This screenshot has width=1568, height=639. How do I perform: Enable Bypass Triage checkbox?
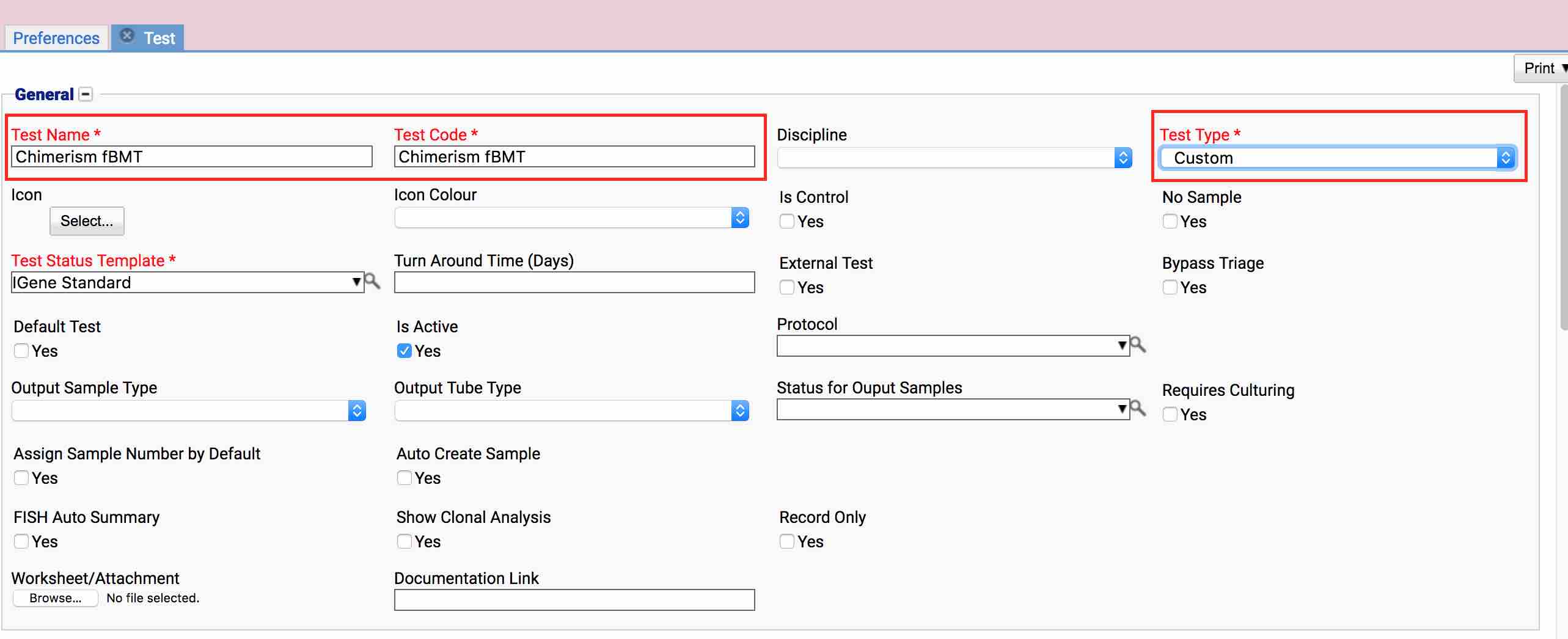click(x=1170, y=287)
